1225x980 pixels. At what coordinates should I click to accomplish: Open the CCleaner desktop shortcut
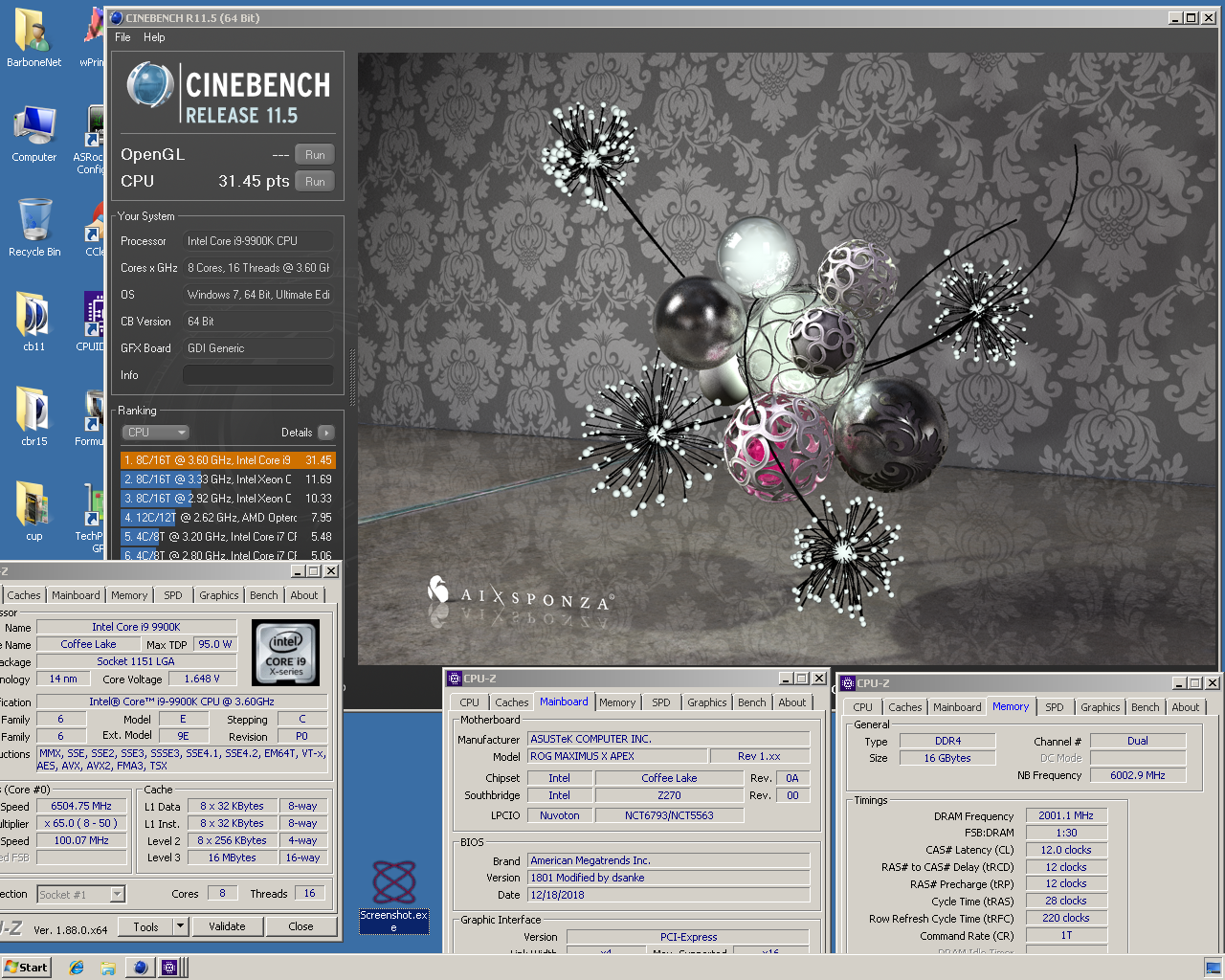(94, 228)
